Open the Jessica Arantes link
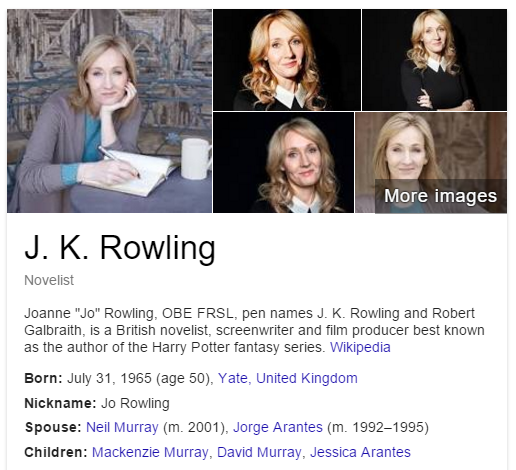 coord(360,452)
